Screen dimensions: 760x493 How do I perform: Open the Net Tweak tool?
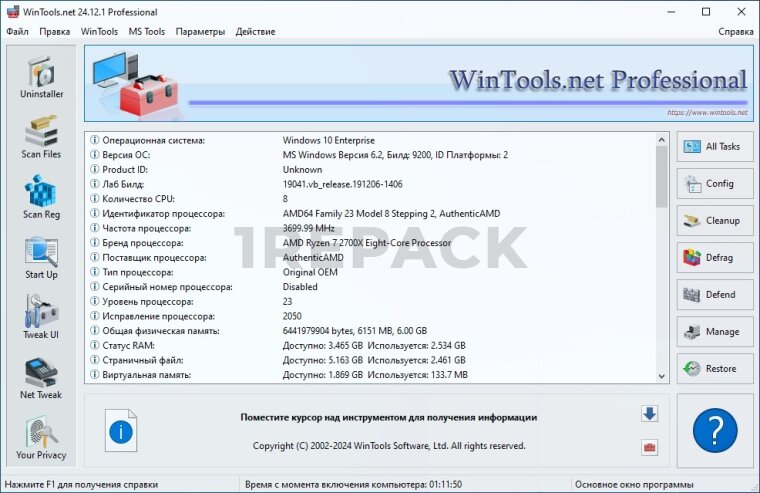[41, 378]
